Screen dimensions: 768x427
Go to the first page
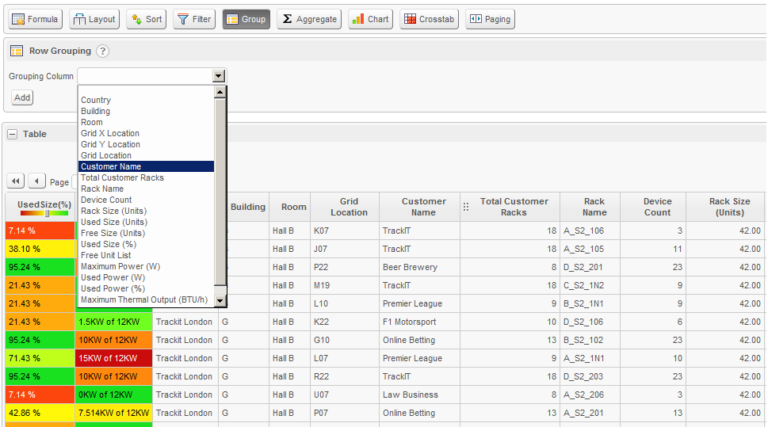pyautogui.click(x=16, y=181)
